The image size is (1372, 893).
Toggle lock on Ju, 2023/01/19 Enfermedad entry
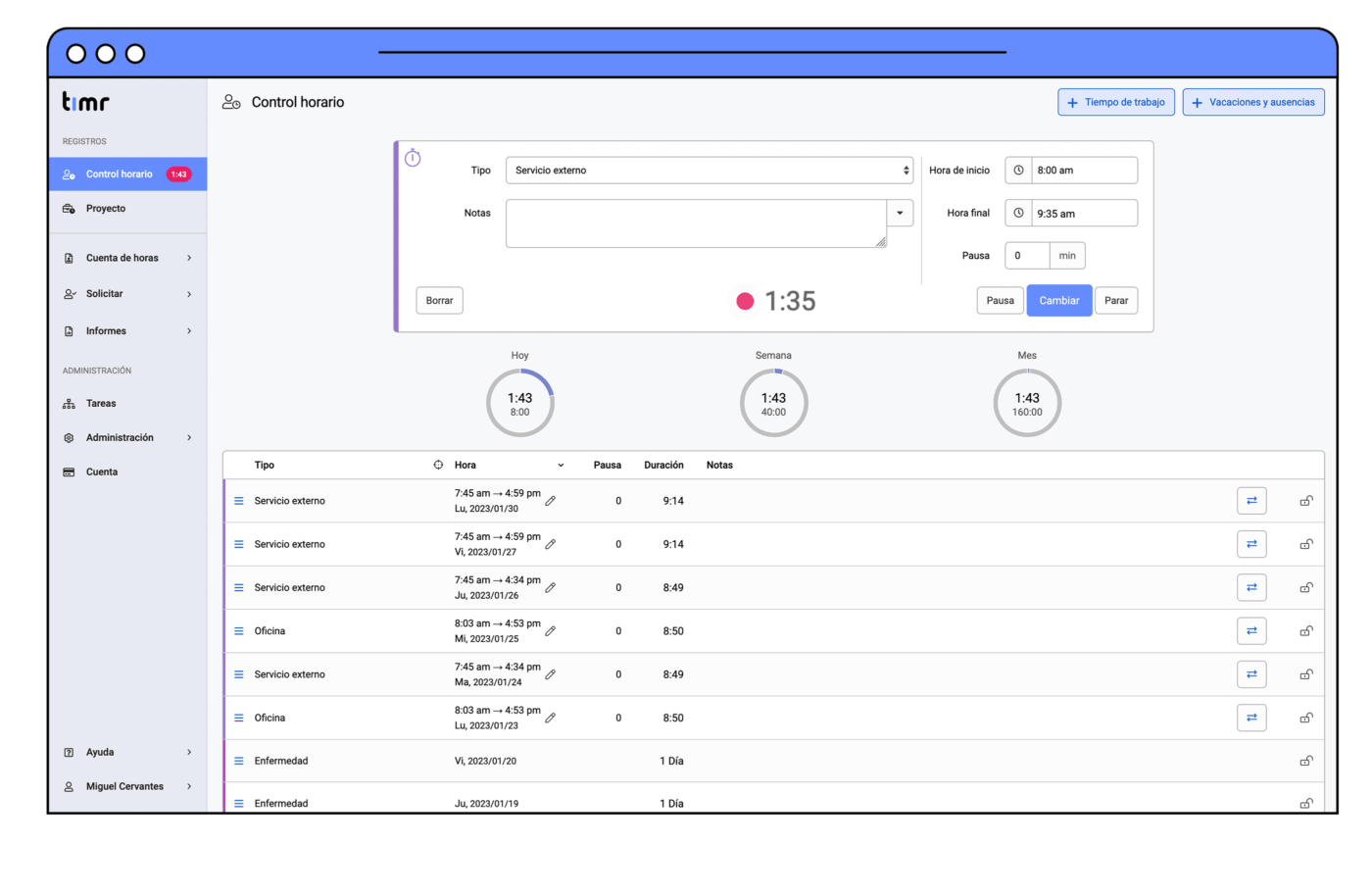pyautogui.click(x=1306, y=803)
